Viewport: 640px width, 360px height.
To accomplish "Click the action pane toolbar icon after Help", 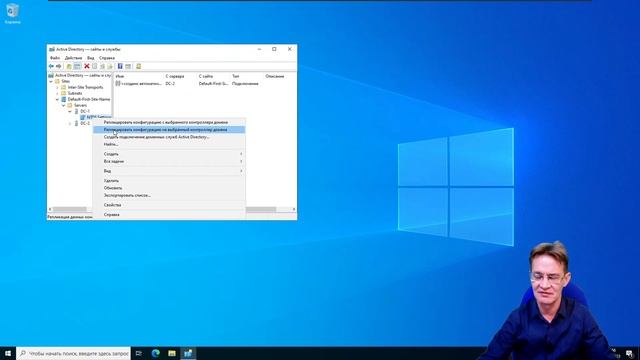I will [128, 66].
